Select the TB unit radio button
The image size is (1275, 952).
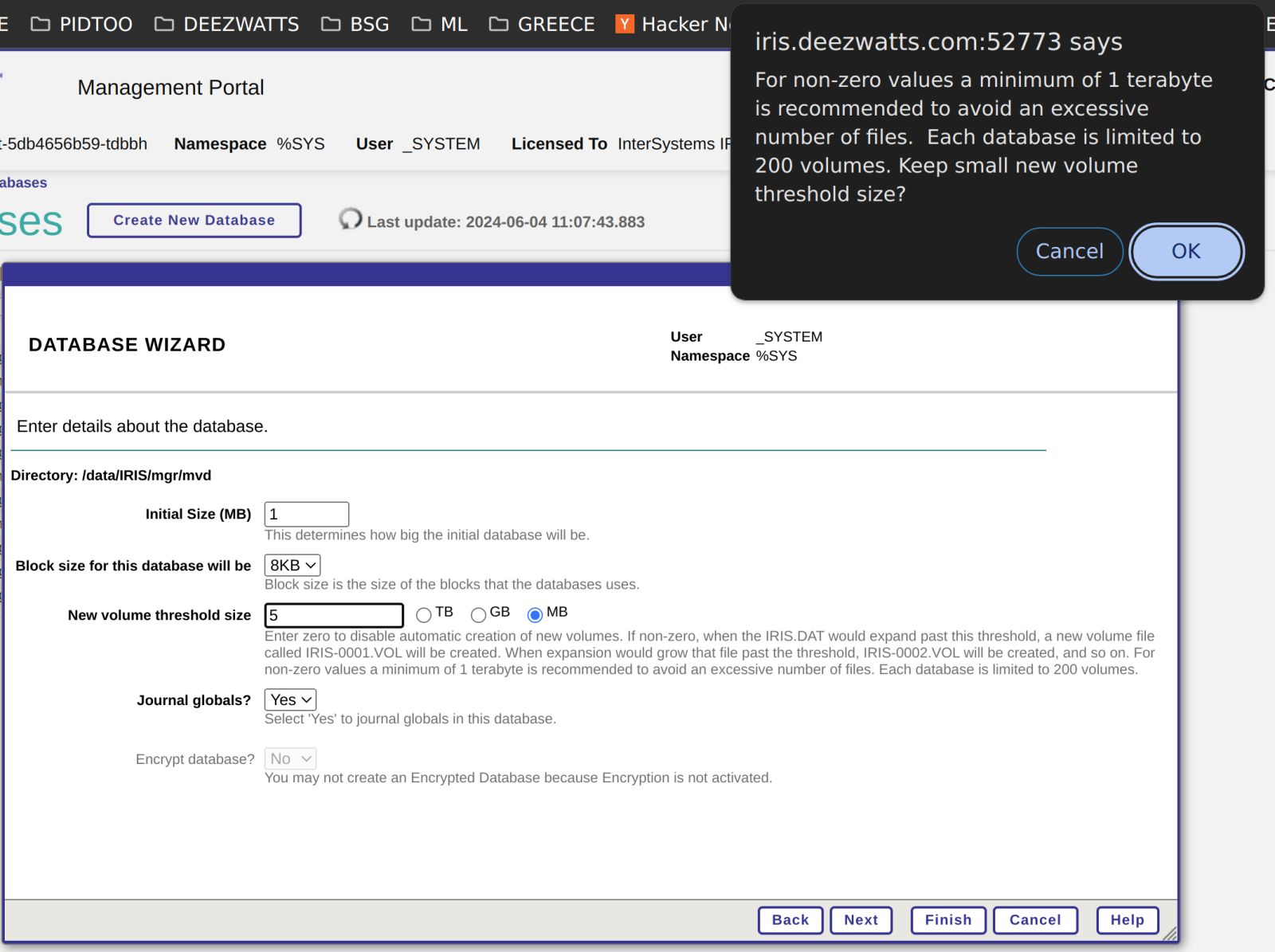[424, 614]
